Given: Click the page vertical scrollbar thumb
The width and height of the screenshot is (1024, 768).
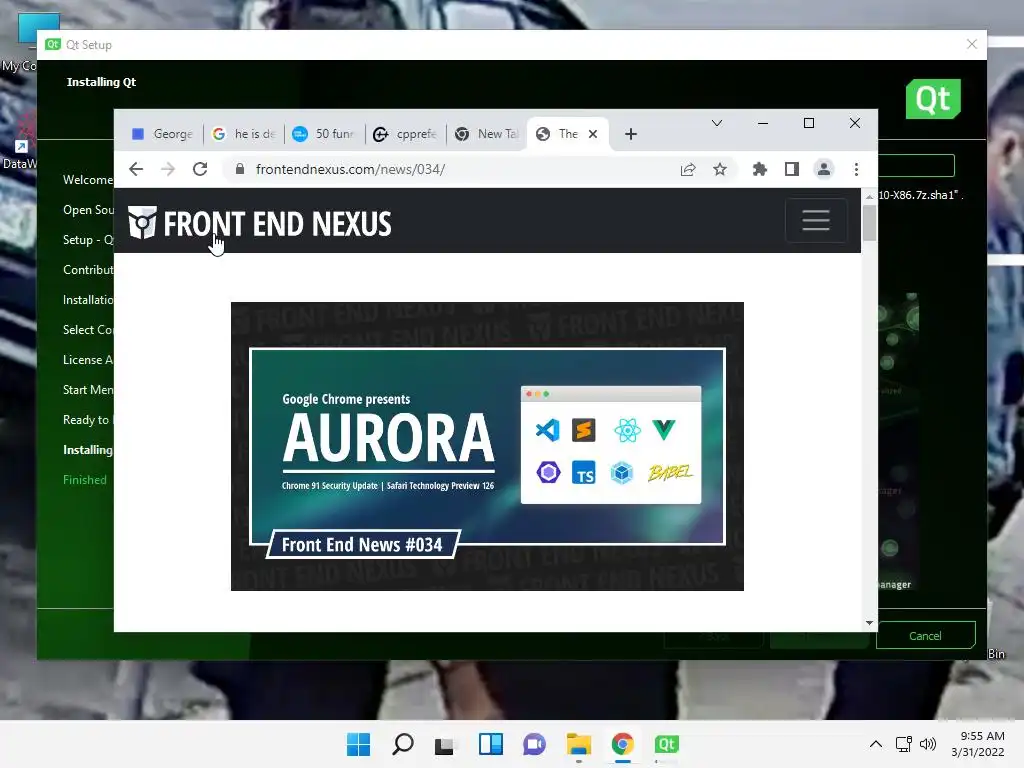Looking at the screenshot, I should point(869,223).
